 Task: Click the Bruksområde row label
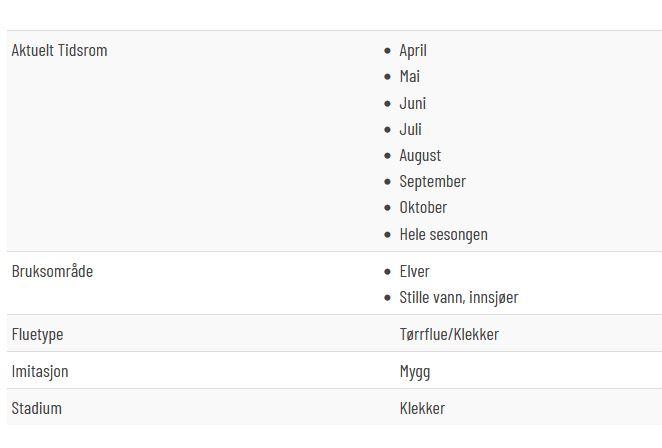coord(52,271)
